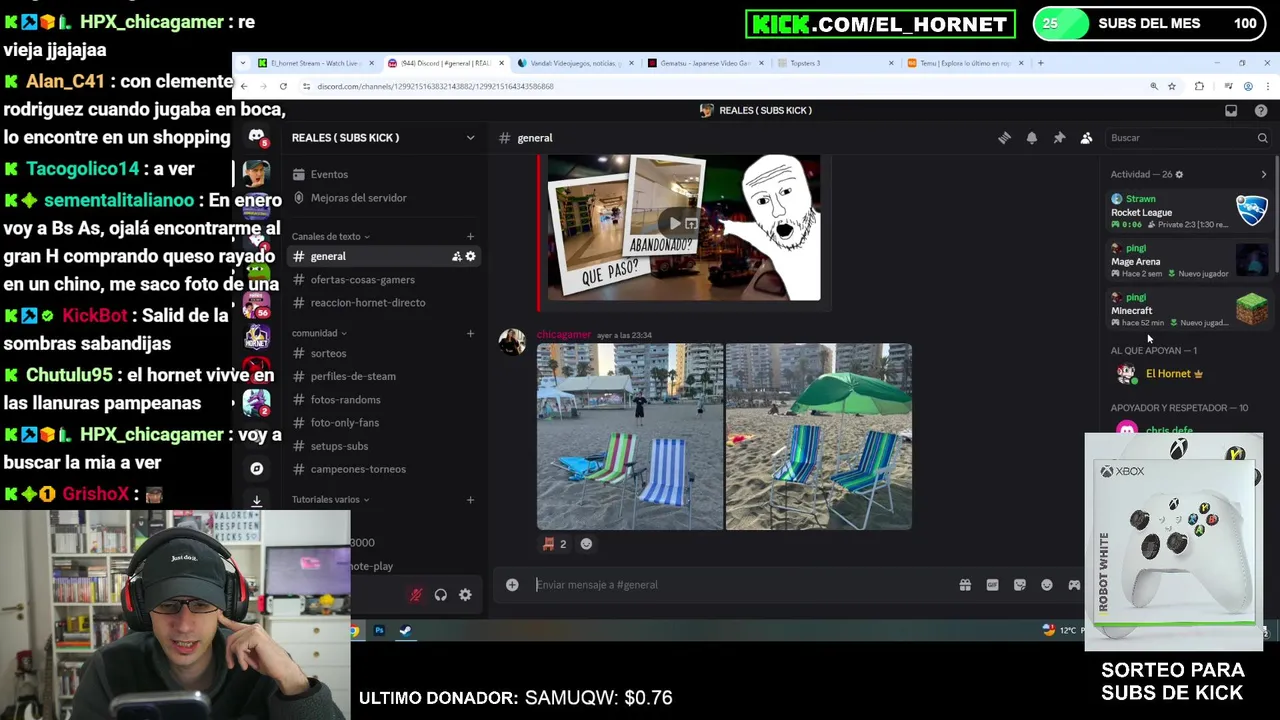Screen dimensions: 1280x720
Task: Open the browser zoom magnifier icon
Action: pos(1154,86)
